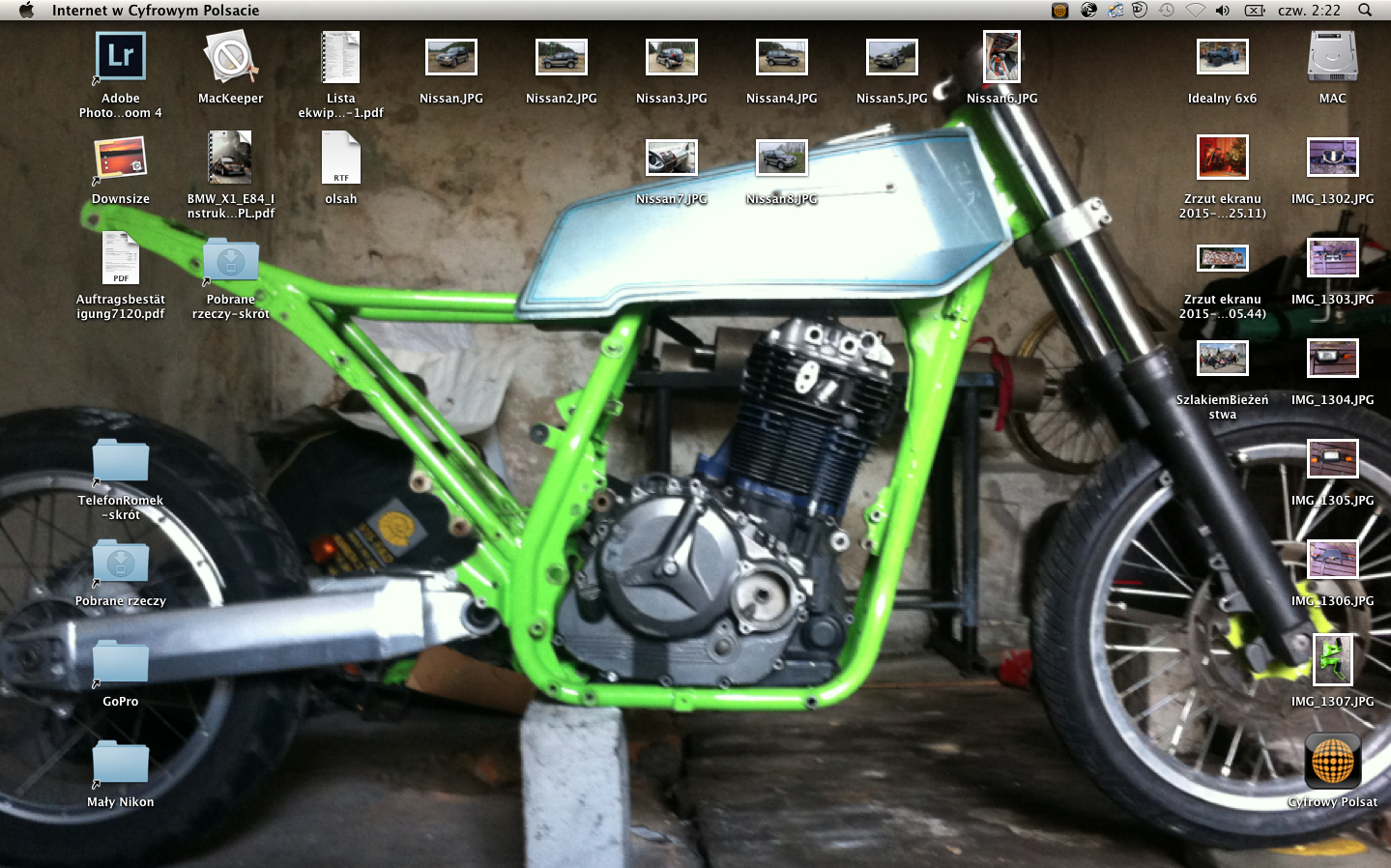Open the Apple menu
This screenshot has height=868, width=1391.
tap(26, 11)
